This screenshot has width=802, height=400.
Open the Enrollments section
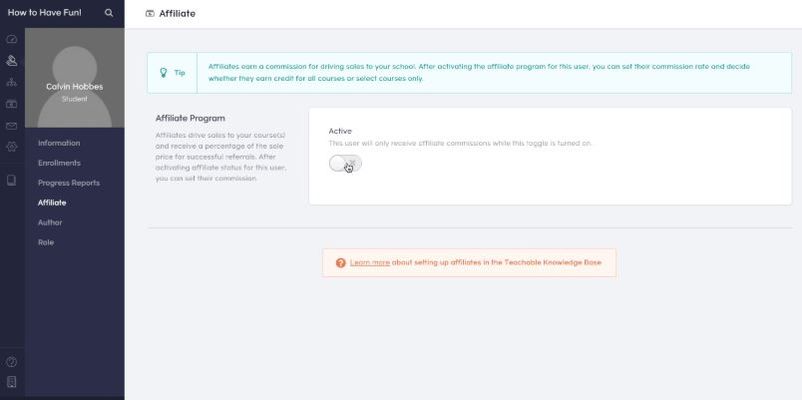coord(59,163)
